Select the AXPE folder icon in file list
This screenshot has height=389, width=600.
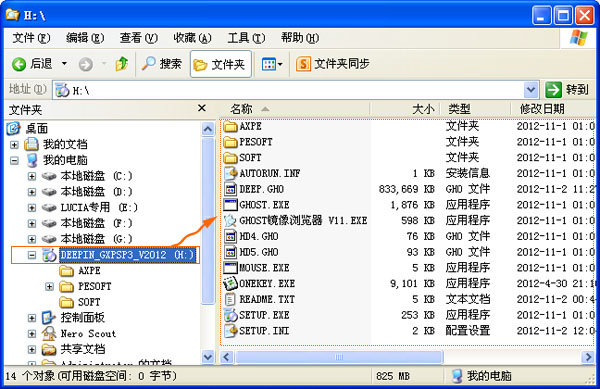[x=230, y=126]
